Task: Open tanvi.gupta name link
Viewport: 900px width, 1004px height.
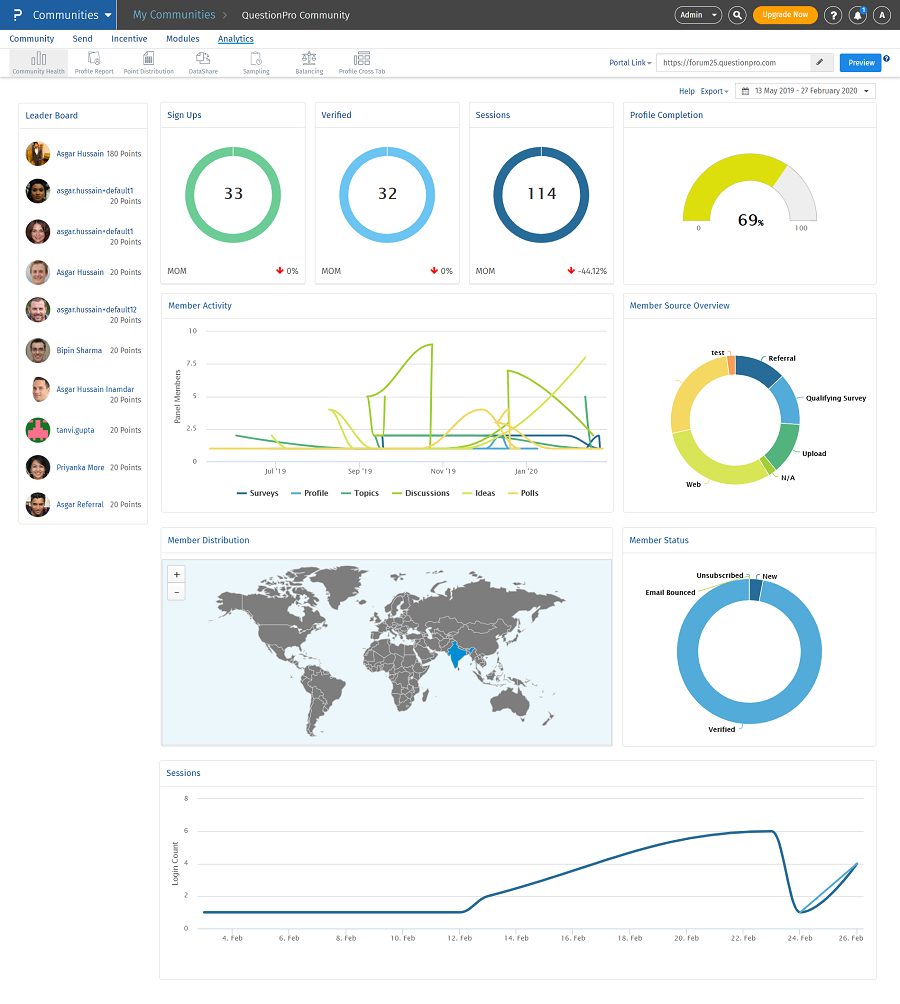Action: 75,430
